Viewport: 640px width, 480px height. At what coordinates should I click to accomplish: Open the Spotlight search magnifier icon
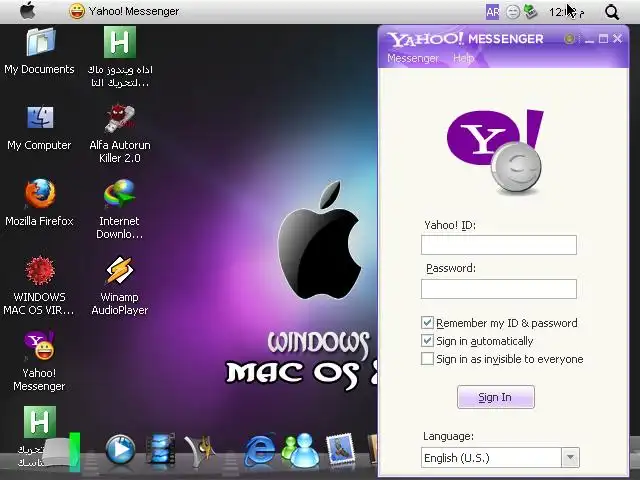(x=612, y=12)
